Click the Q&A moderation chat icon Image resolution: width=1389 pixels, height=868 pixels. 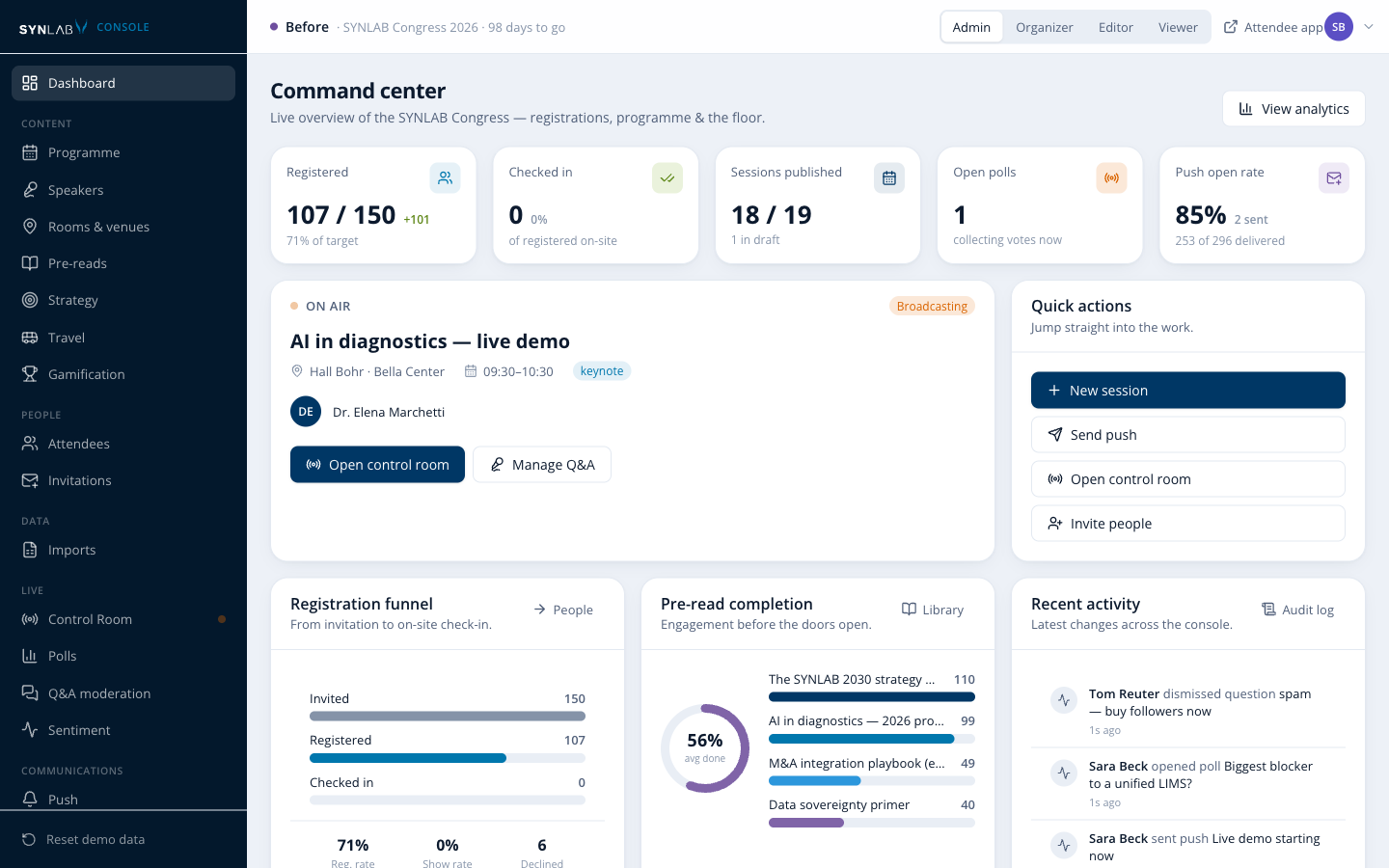[x=30, y=693]
